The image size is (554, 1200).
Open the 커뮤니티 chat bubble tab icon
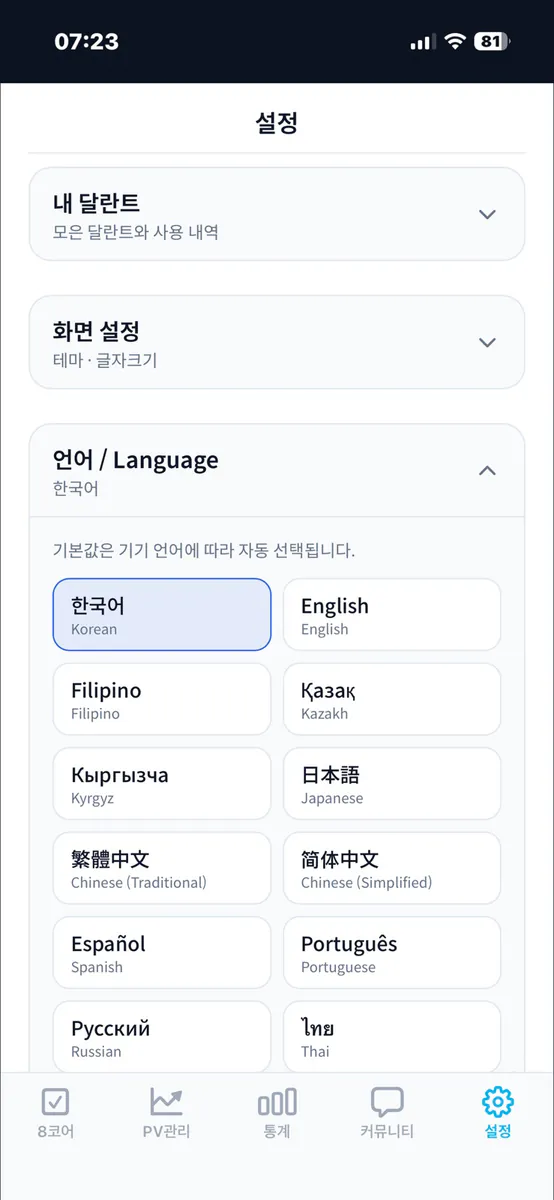387,1102
